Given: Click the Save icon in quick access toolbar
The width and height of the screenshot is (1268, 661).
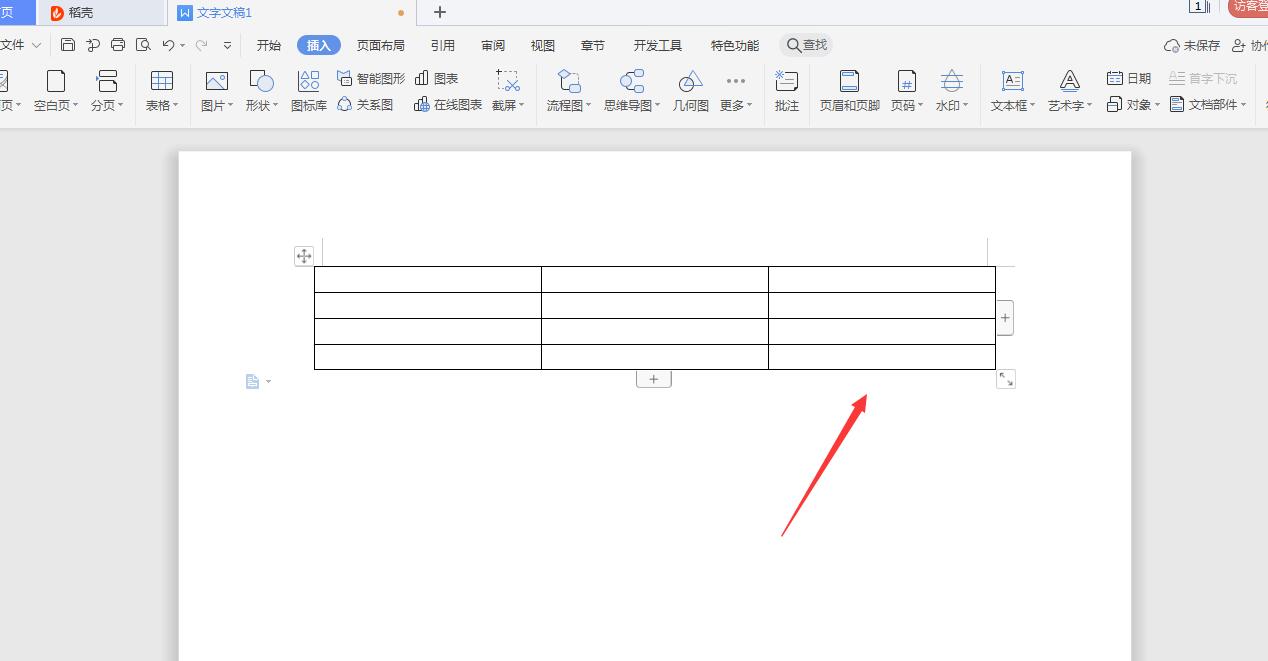Looking at the screenshot, I should tap(68, 45).
